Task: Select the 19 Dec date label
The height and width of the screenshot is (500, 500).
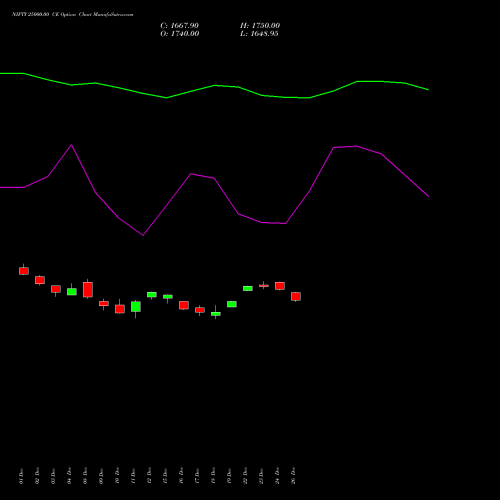Action: [229, 476]
